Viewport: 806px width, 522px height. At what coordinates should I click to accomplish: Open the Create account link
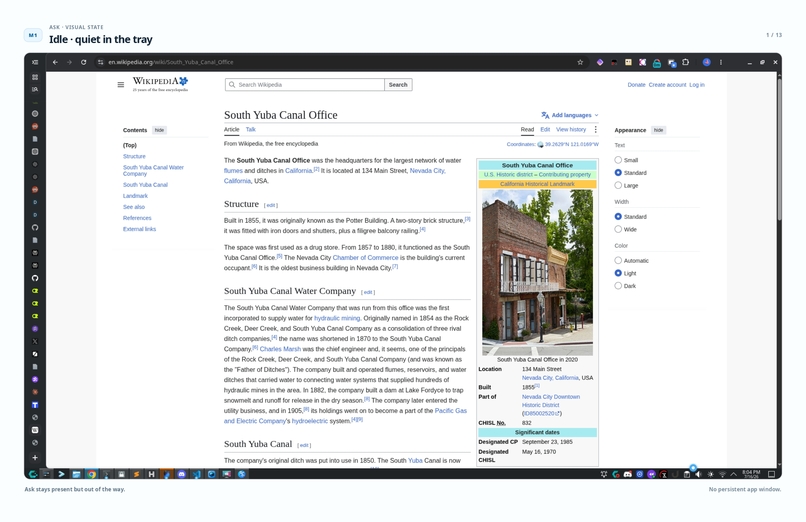[667, 85]
